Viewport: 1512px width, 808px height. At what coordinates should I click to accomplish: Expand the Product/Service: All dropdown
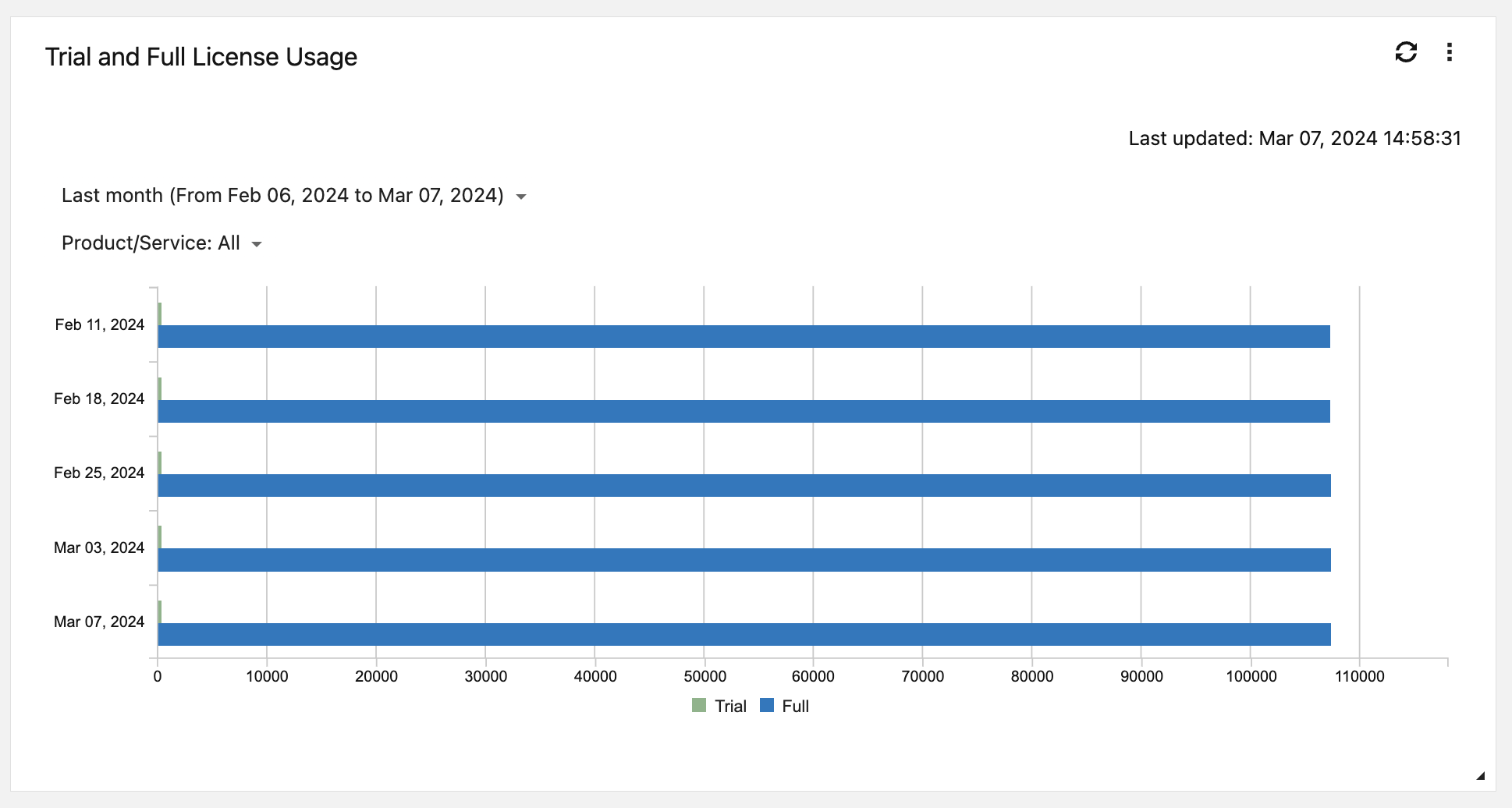[x=151, y=243]
